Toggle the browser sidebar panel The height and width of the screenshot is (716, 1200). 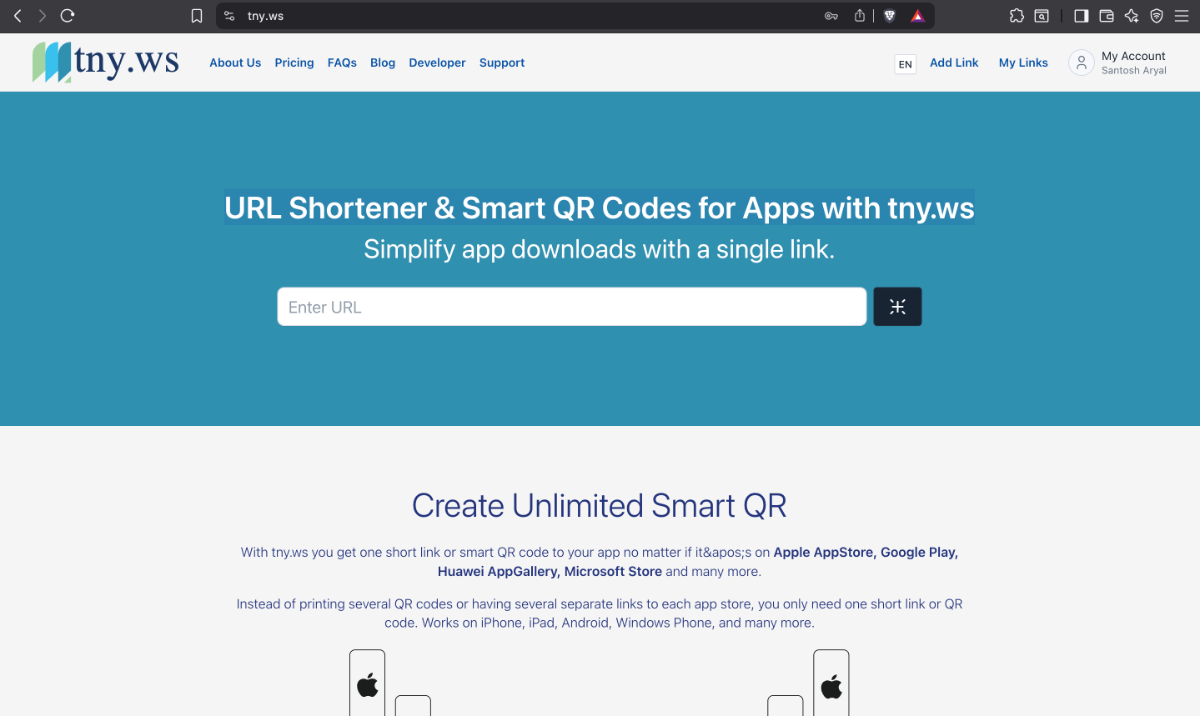1081,16
